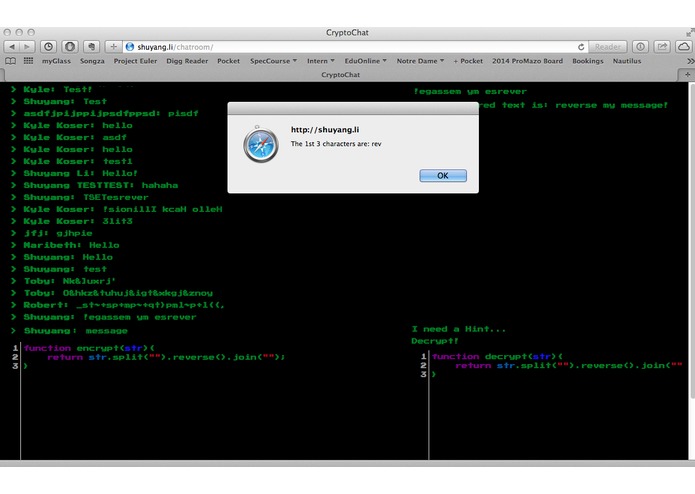This screenshot has height=494, width=695.
Task: Click the Share toolbar icon
Action: coord(662,47)
